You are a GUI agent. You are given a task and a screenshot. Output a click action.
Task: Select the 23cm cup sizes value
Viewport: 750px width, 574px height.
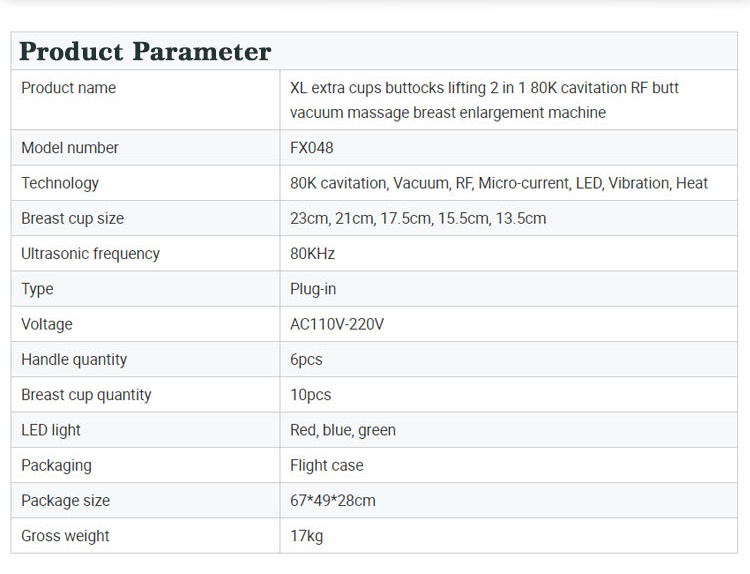[418, 218]
